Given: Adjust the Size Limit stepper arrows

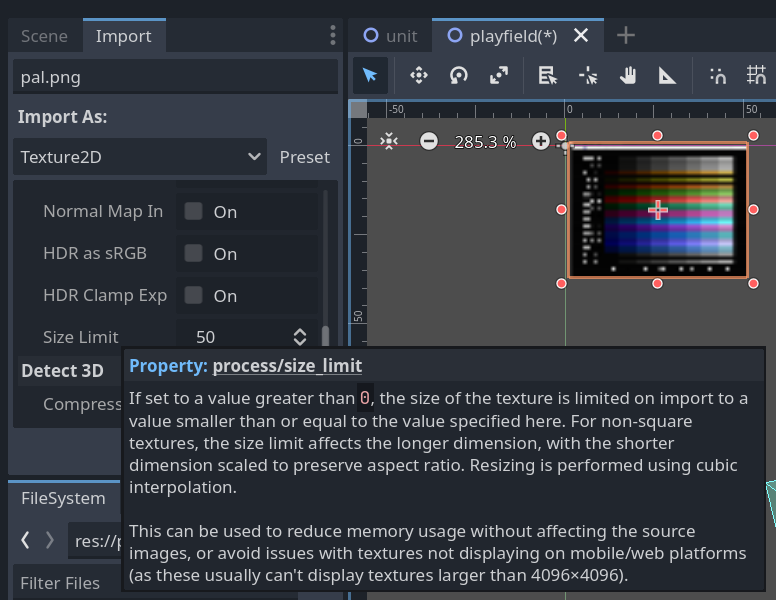Looking at the screenshot, I should (x=300, y=337).
